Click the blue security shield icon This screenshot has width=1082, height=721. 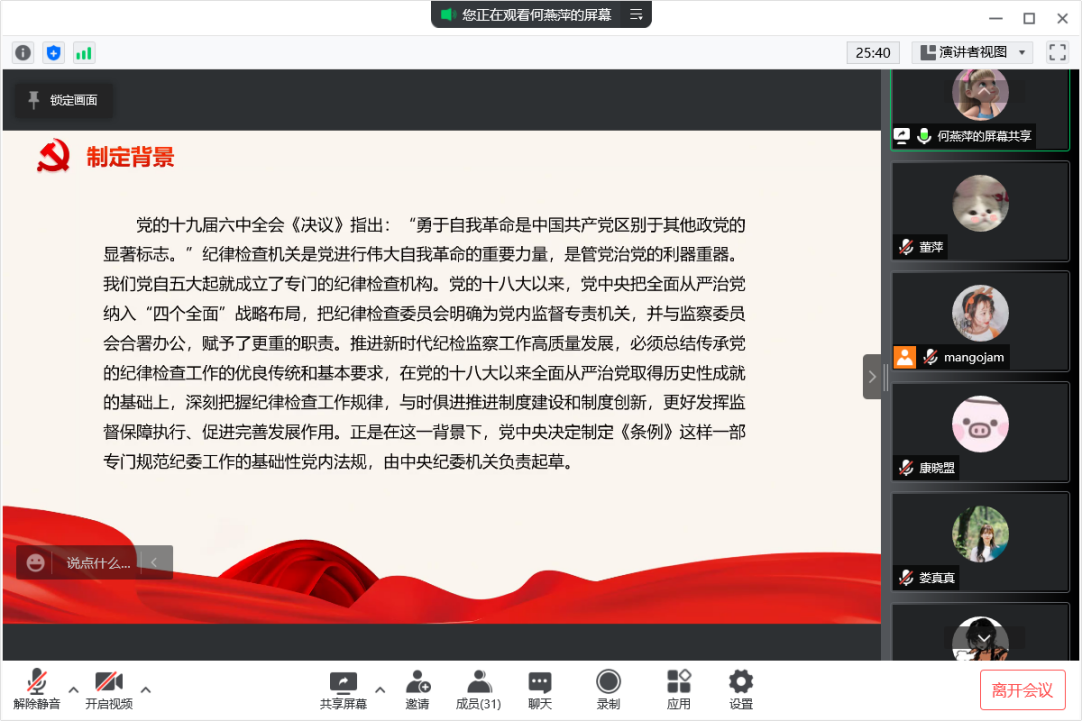coord(54,53)
